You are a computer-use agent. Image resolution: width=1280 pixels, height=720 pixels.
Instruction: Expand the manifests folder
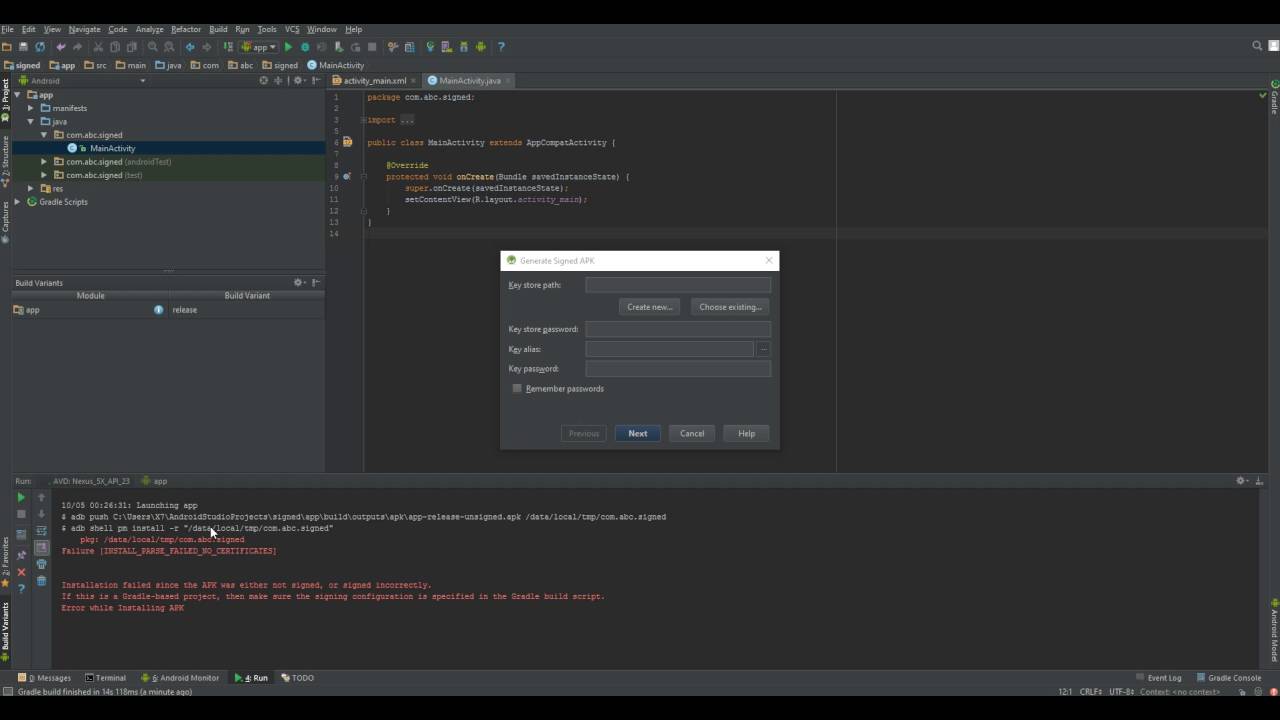(31, 108)
